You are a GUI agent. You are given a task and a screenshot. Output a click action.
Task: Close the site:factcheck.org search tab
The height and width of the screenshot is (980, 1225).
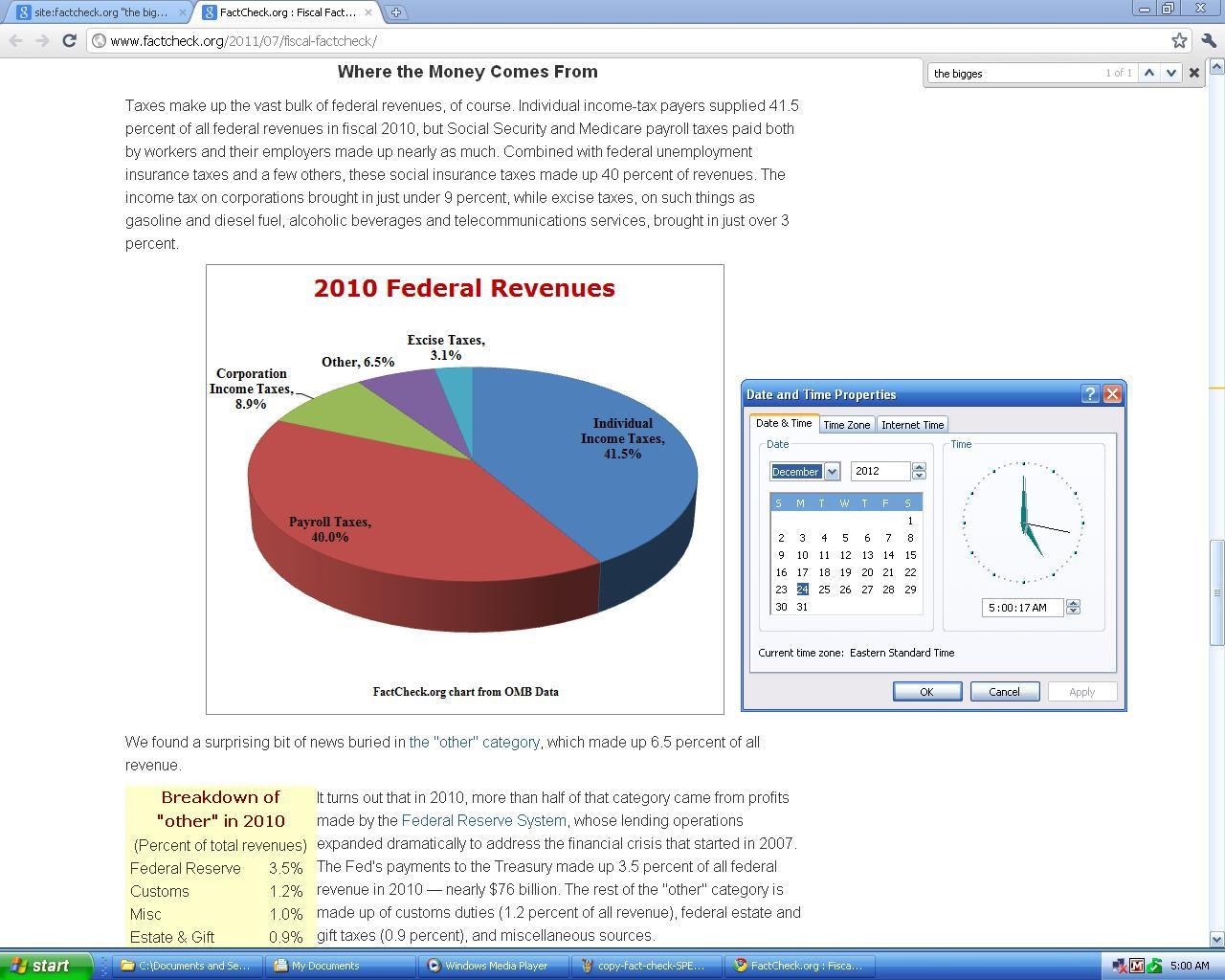183,12
